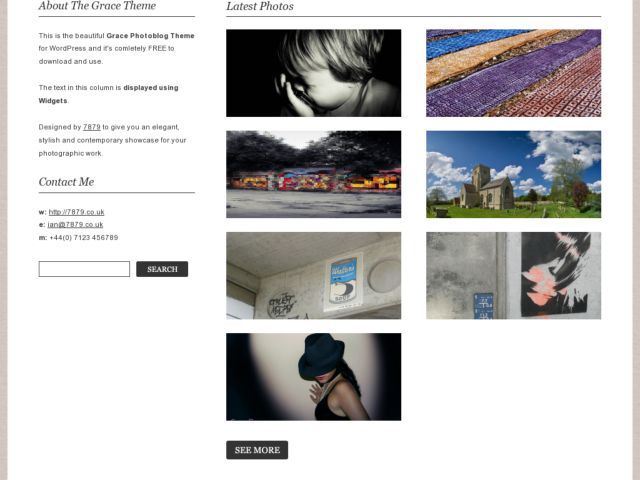The height and width of the screenshot is (480, 640).
Task: Select the soup can poster photo
Action: [x=313, y=276]
